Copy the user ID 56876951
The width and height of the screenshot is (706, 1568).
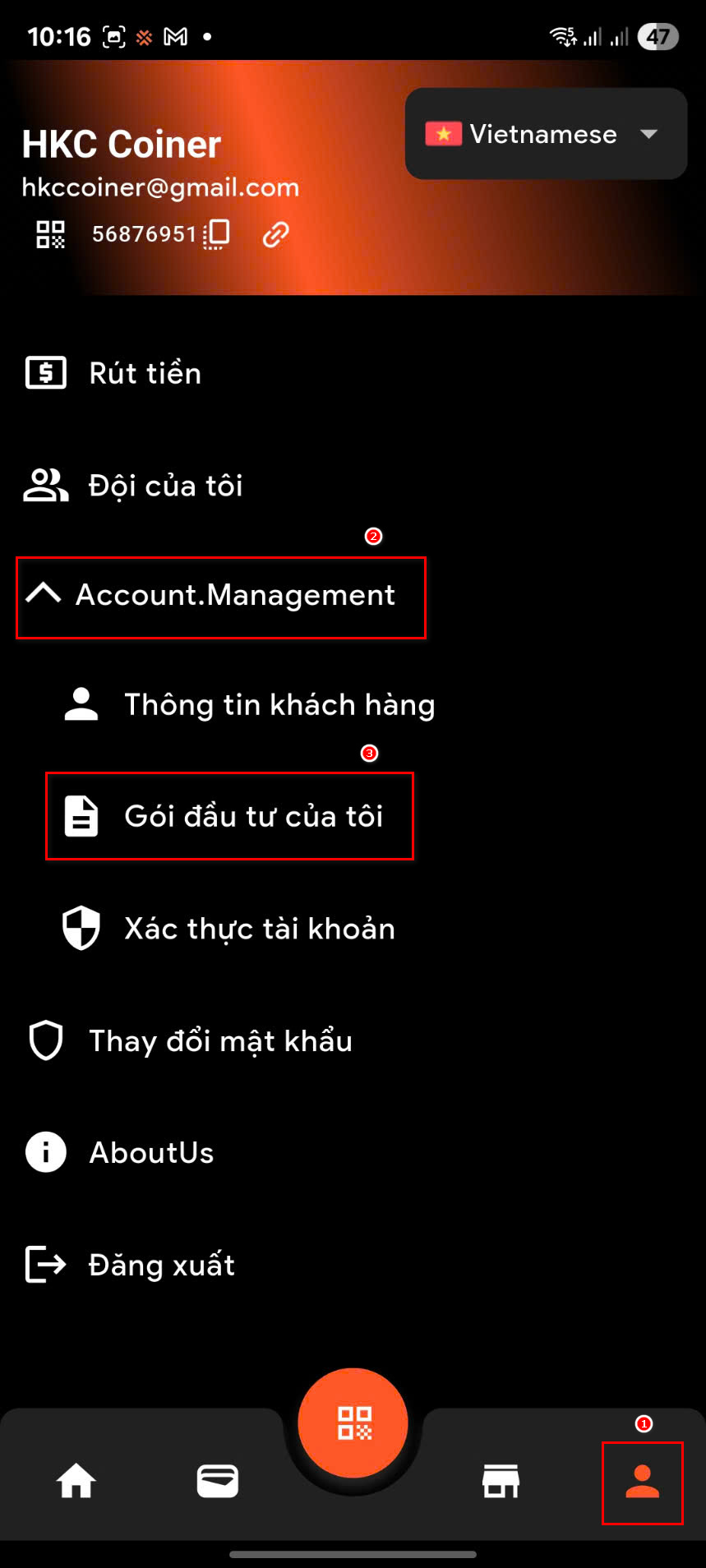216,234
